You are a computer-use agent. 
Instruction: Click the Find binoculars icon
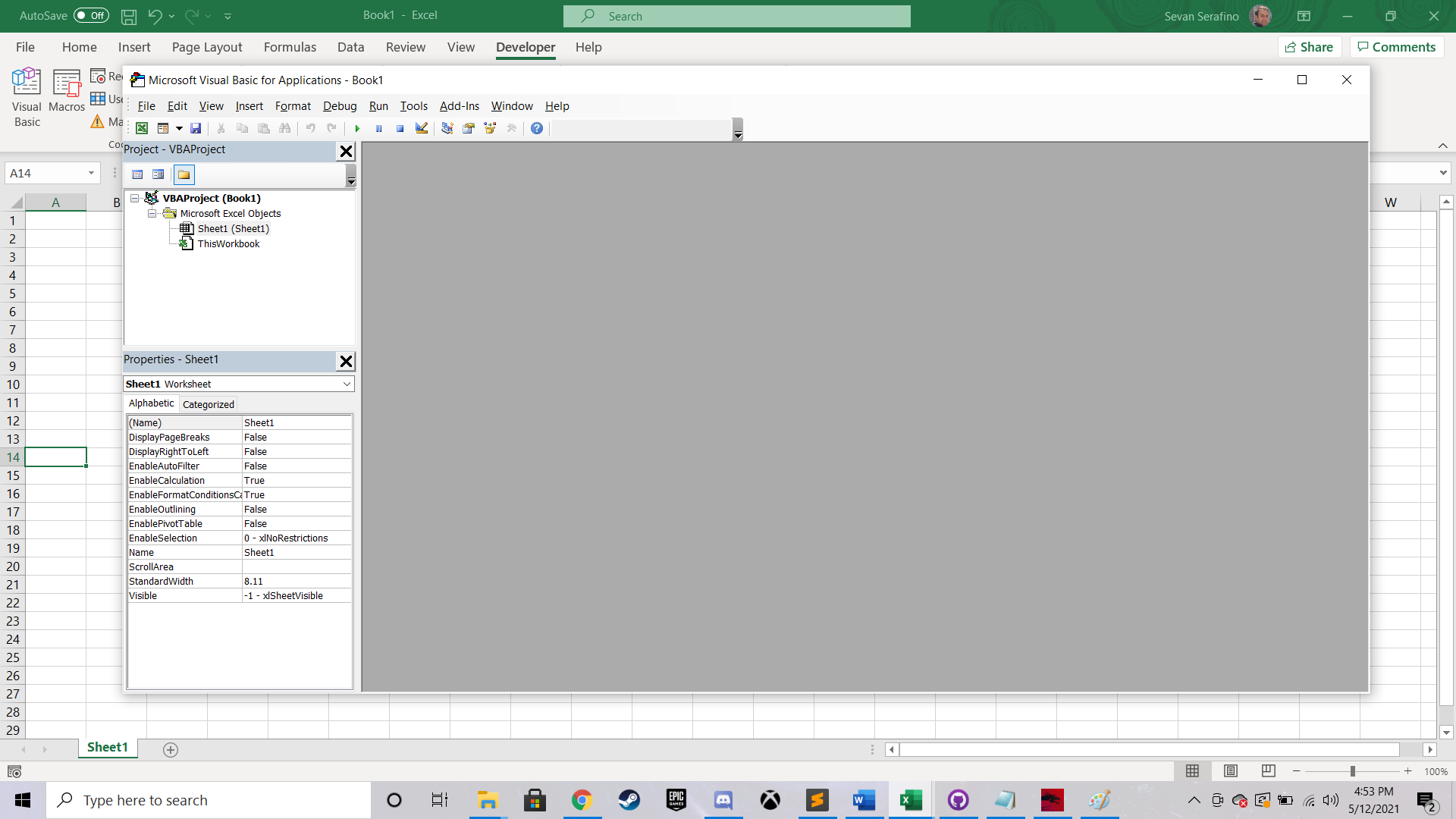tap(284, 128)
